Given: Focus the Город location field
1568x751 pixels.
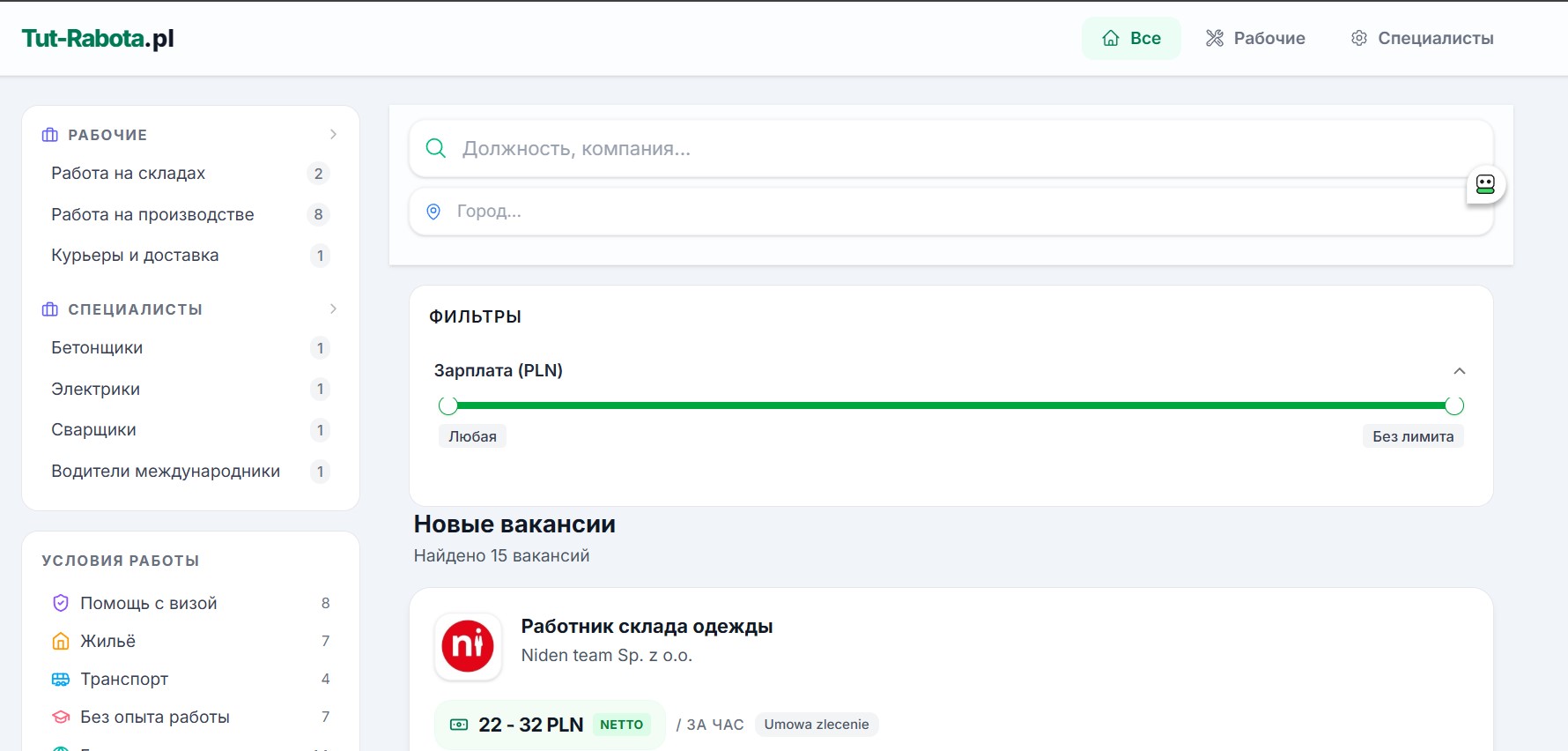Looking at the screenshot, I should pos(951,212).
